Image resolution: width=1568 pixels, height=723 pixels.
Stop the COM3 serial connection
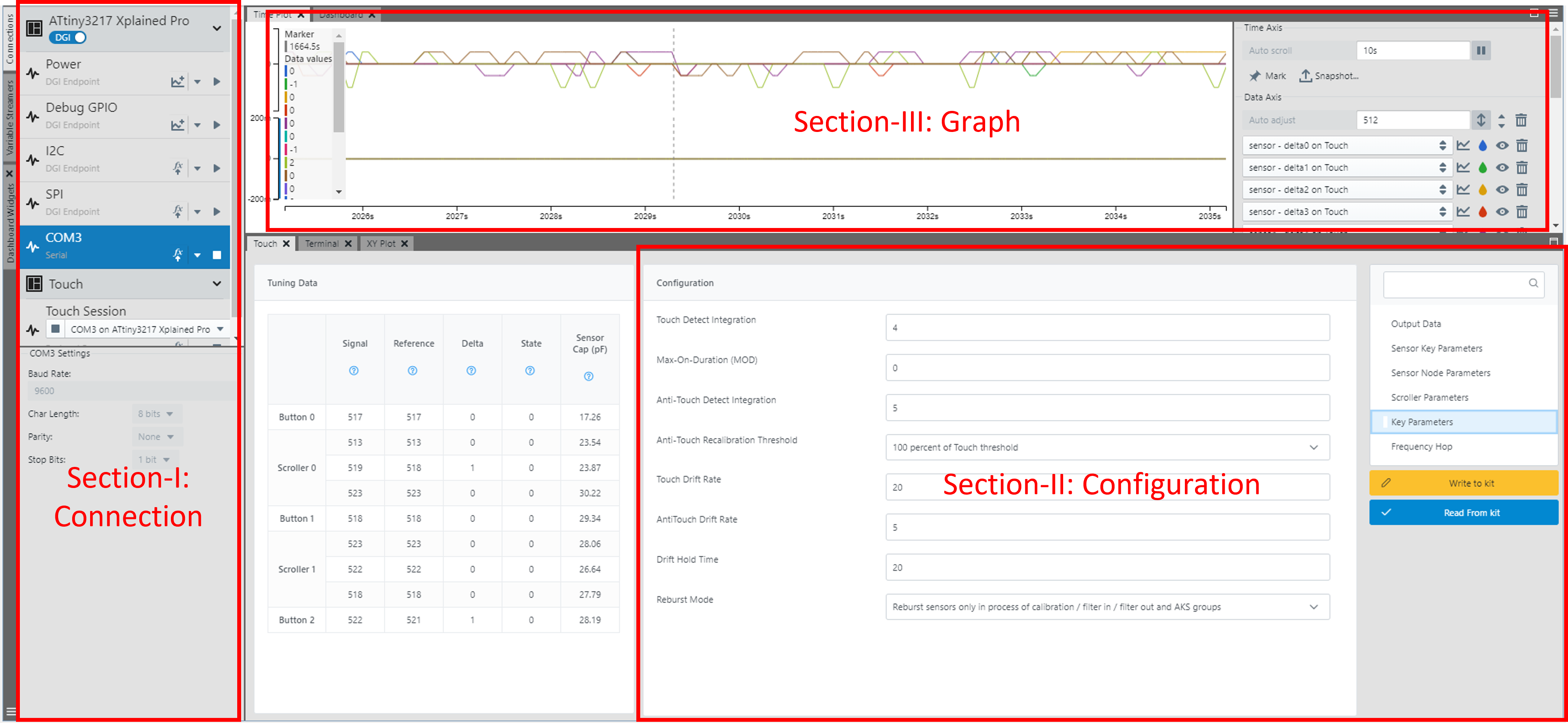[217, 255]
